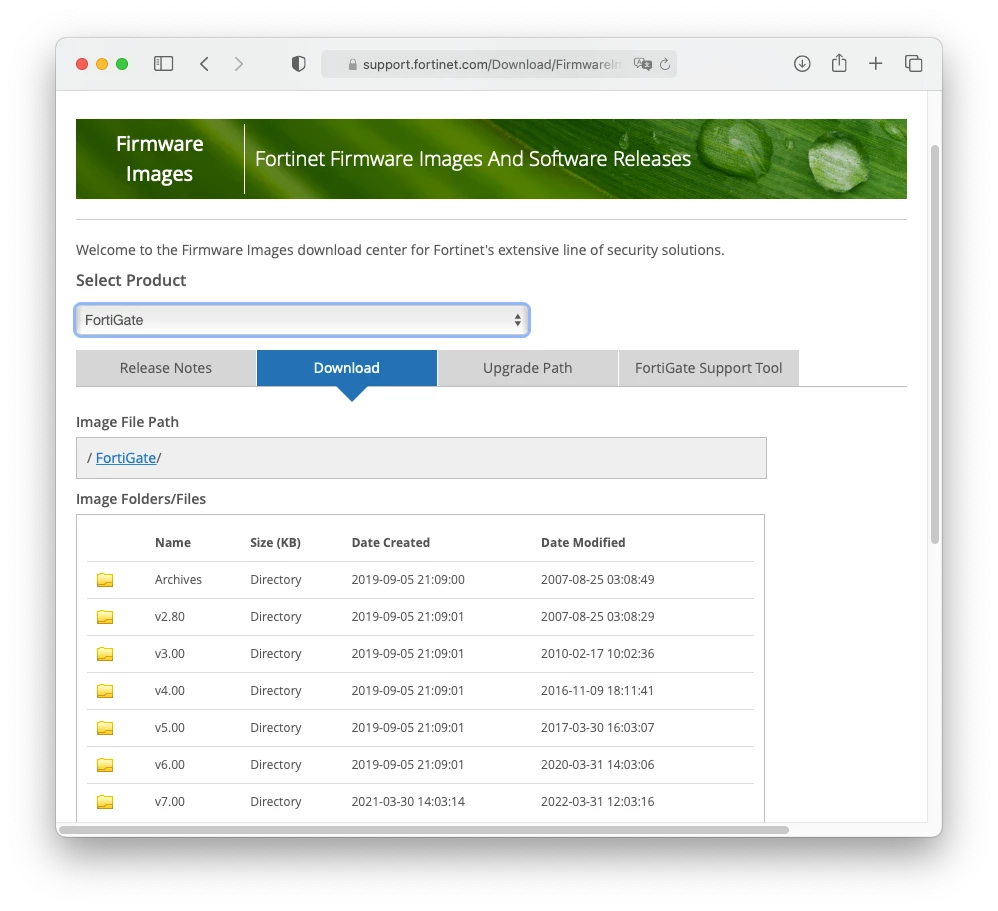Open the v2.80 directory
998x911 pixels.
tap(169, 616)
